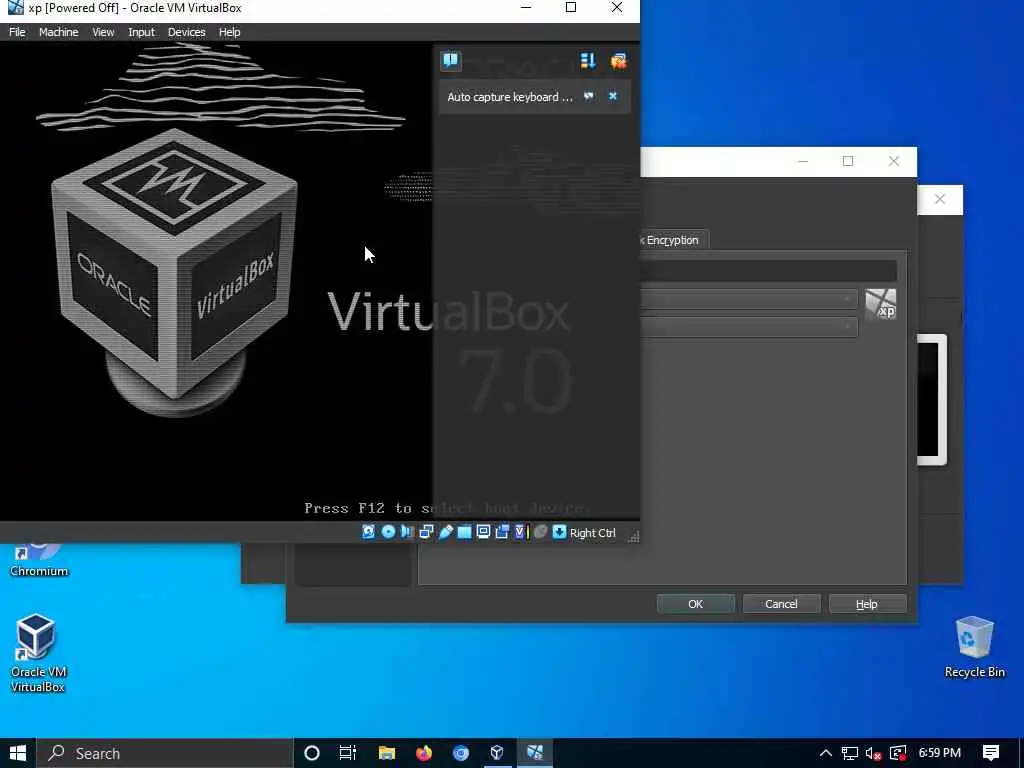Select the Oracle VM VirtualBox desktop shortcut
The height and width of the screenshot is (768, 1024).
point(37,652)
